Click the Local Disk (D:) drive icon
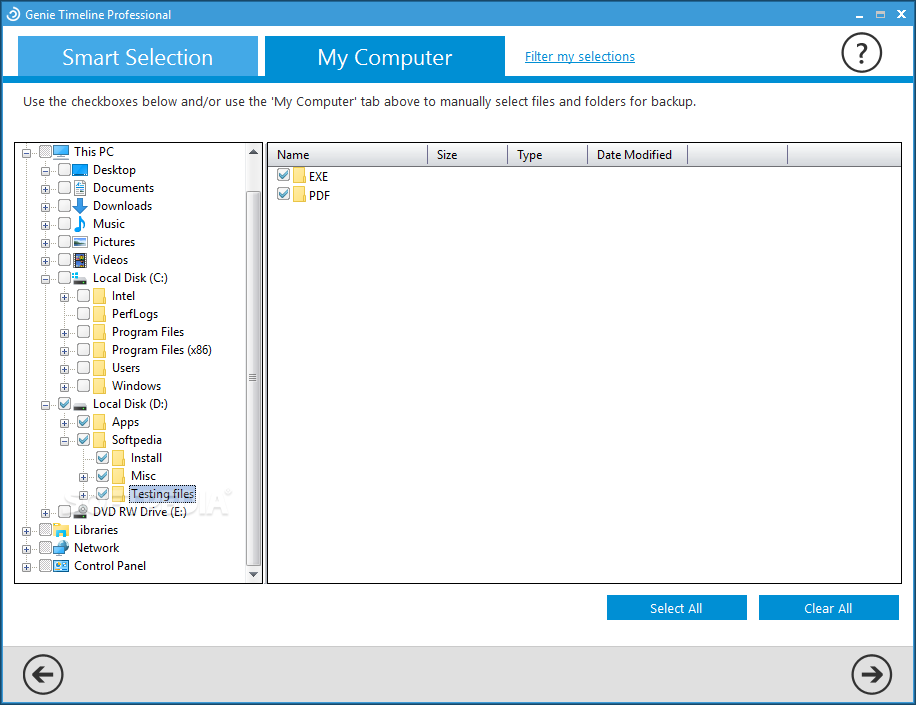916x705 pixels. [80, 405]
